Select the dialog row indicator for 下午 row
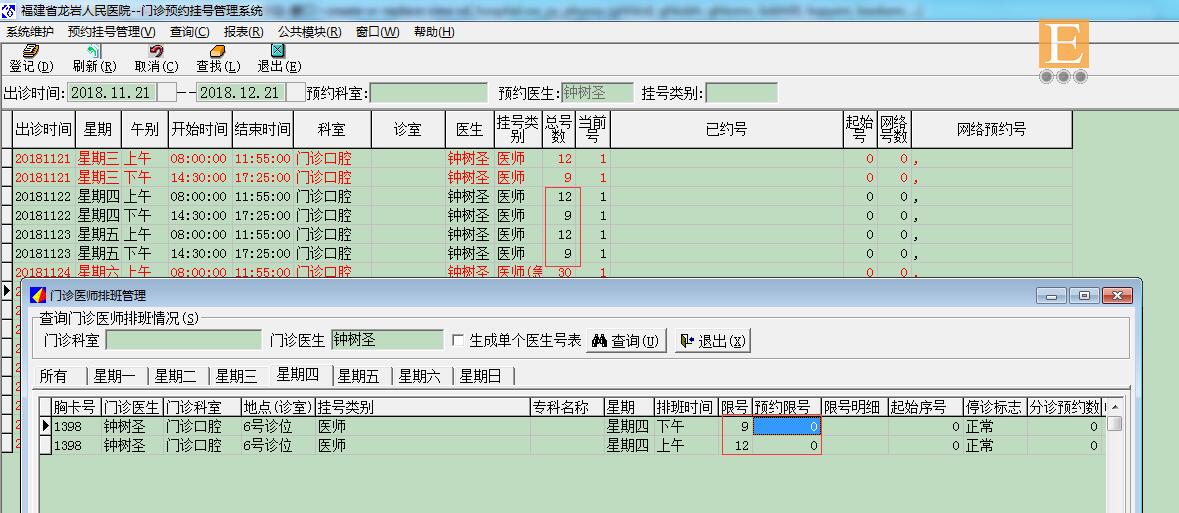Screen dimensions: 1179x513 pyautogui.click(x=45, y=426)
